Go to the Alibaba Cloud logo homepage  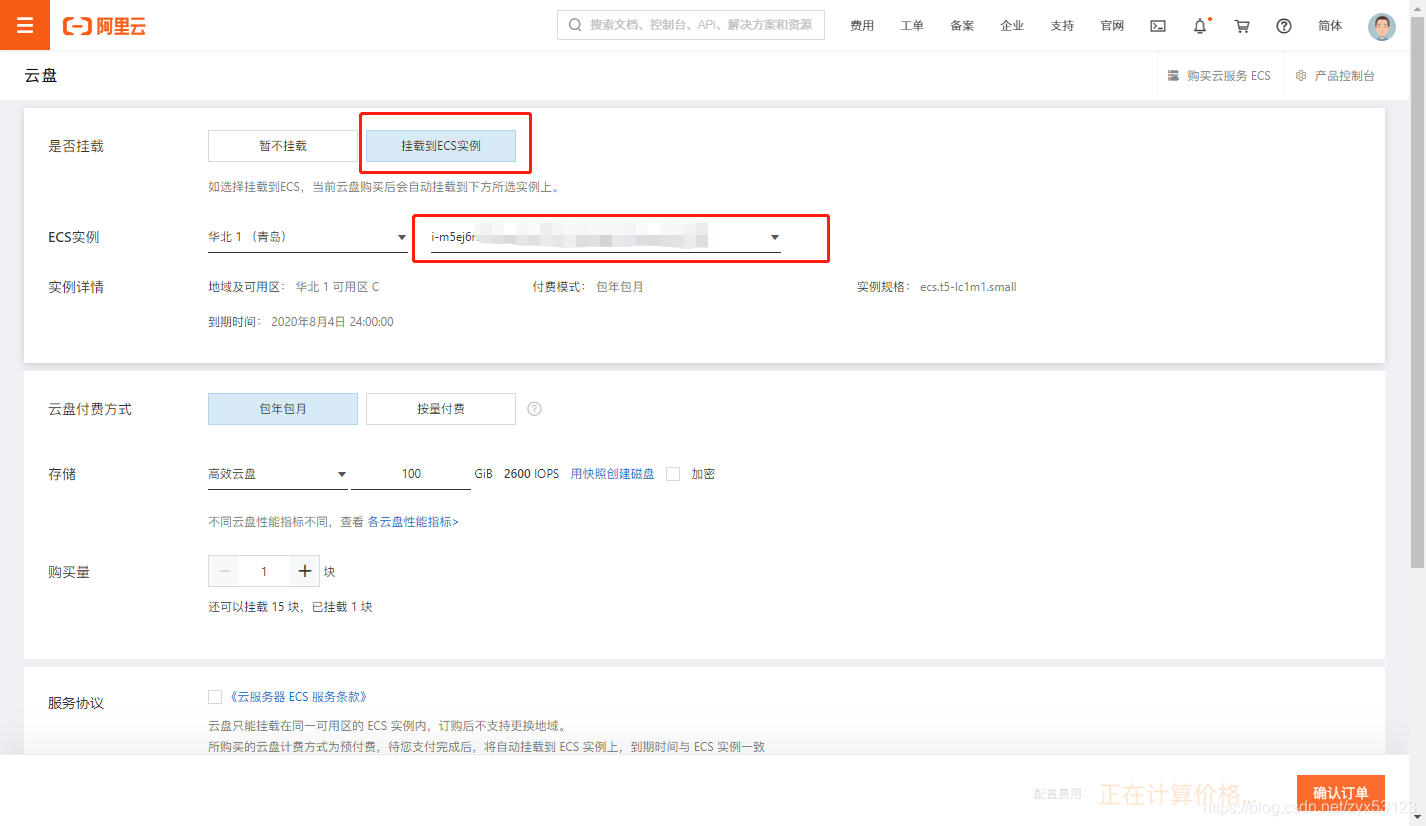pos(104,26)
